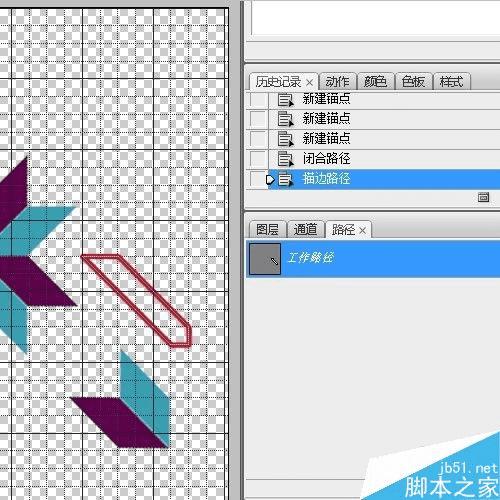Click the state icon beside the third 新建锚点
Image resolution: width=500 pixels, height=500 pixels.
(x=286, y=139)
